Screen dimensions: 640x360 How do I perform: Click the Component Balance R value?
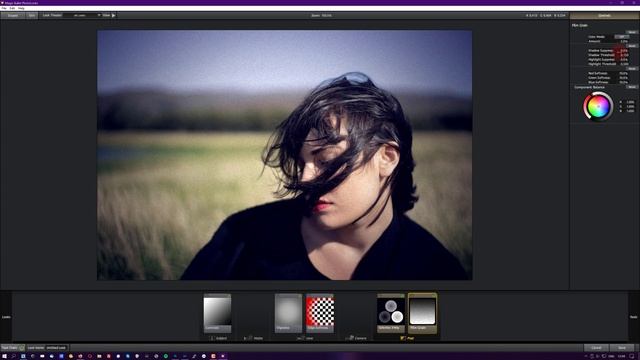630,102
